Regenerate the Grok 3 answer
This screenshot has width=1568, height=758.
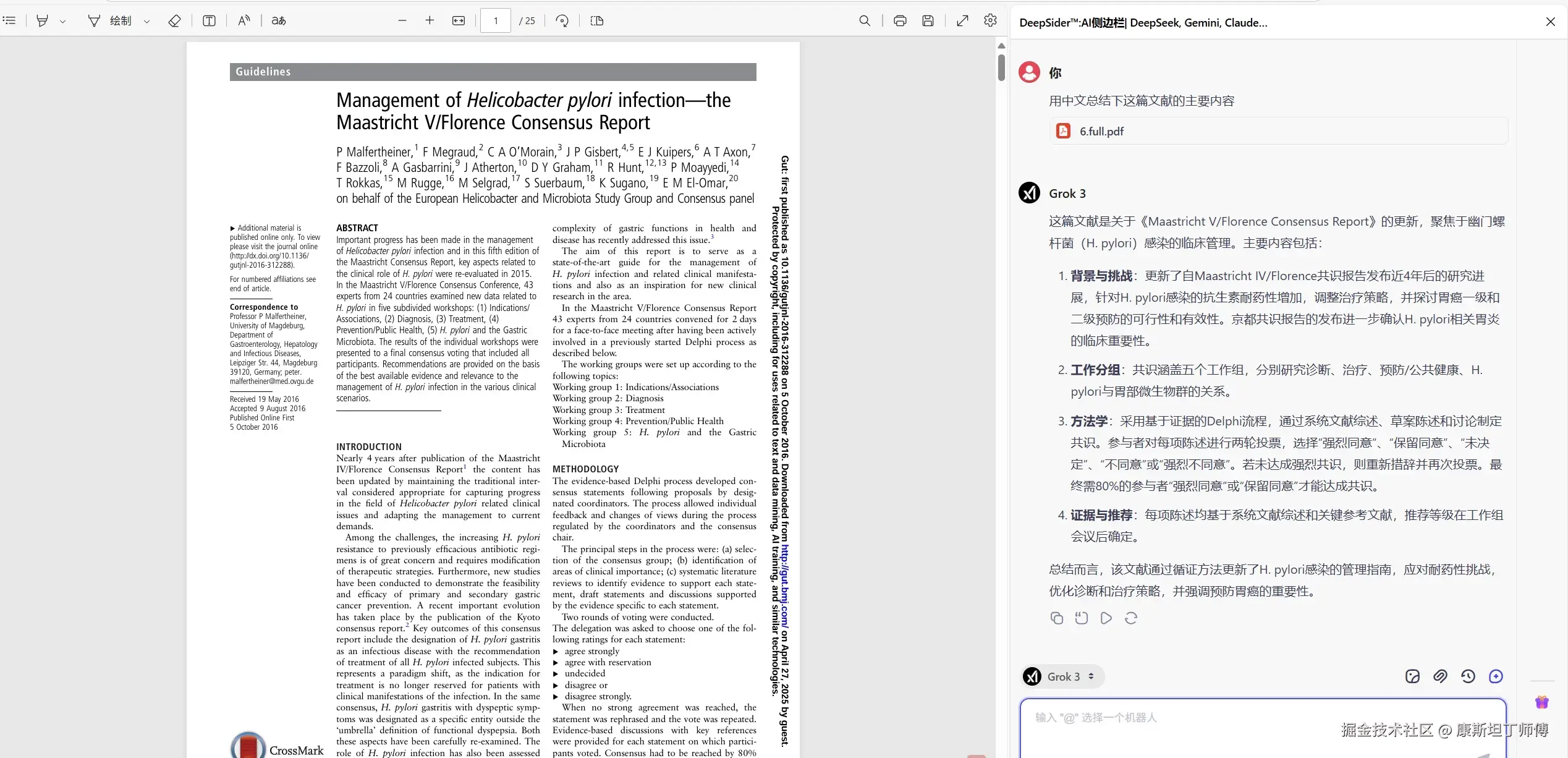(1131, 618)
